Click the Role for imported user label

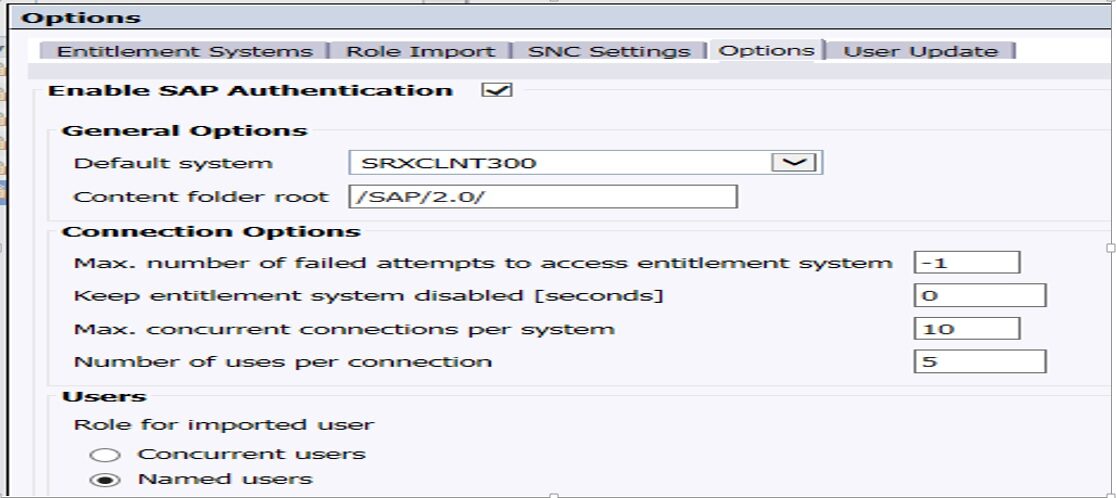pos(223,425)
